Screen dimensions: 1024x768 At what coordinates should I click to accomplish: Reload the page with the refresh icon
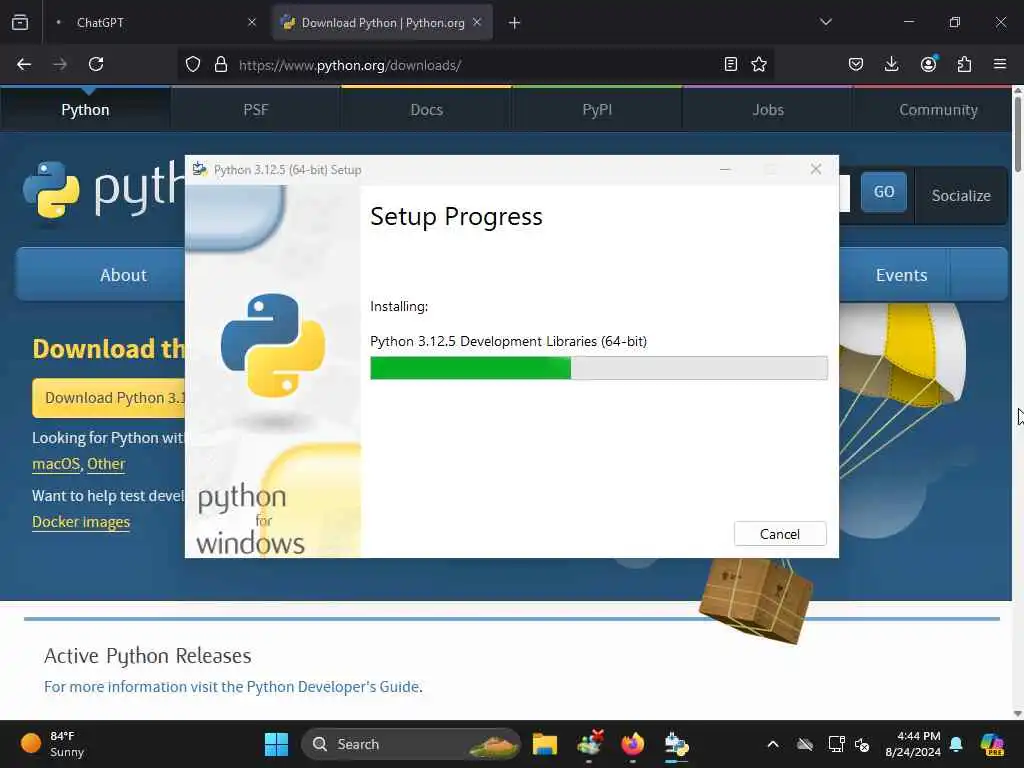coord(96,64)
